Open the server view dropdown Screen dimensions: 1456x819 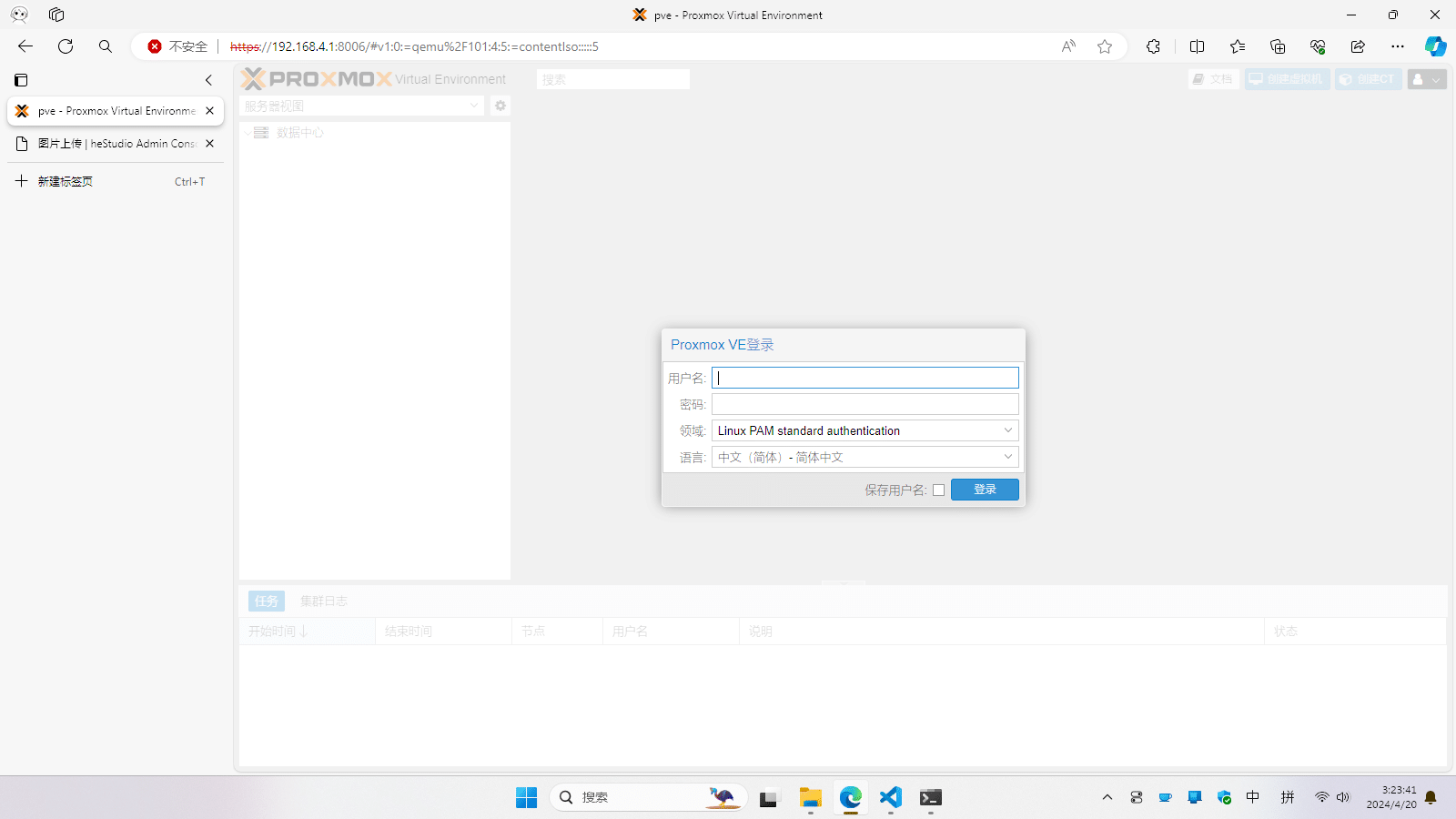click(362, 106)
